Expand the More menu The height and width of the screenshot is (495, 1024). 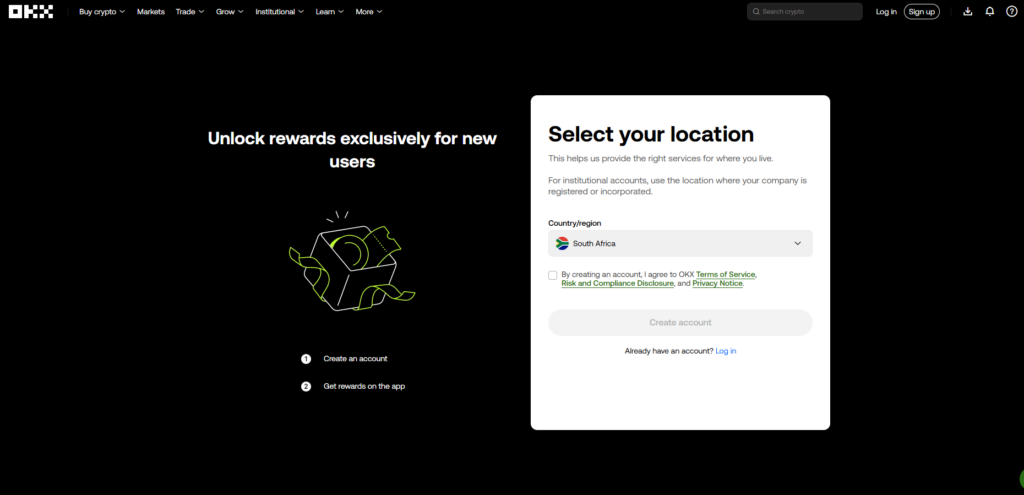(369, 12)
